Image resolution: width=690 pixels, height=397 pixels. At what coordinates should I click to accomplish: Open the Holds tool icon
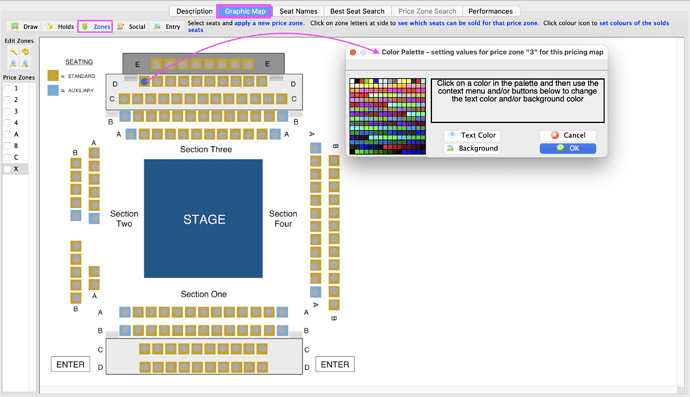50,26
